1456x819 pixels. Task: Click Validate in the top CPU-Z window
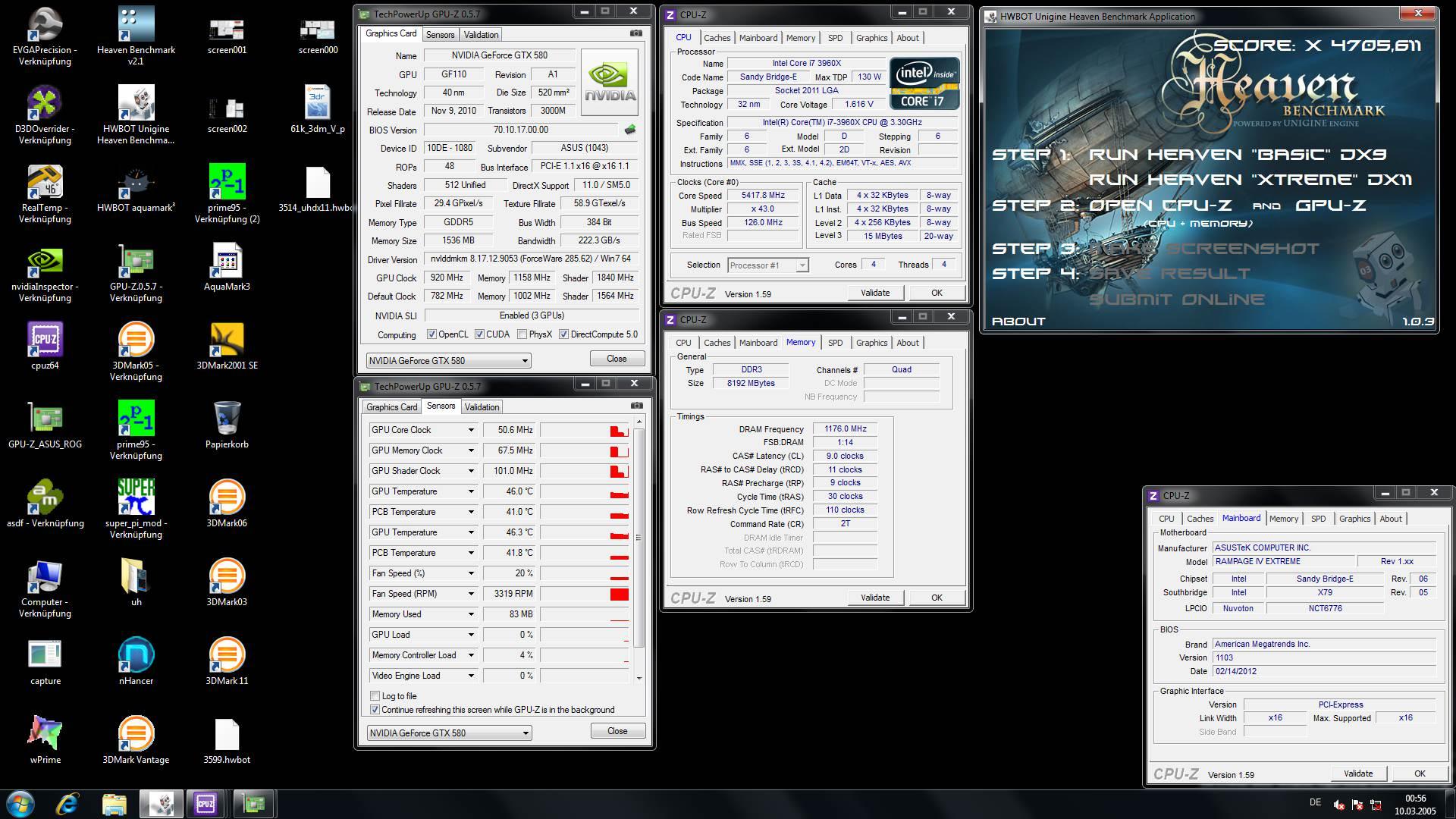[x=875, y=293]
